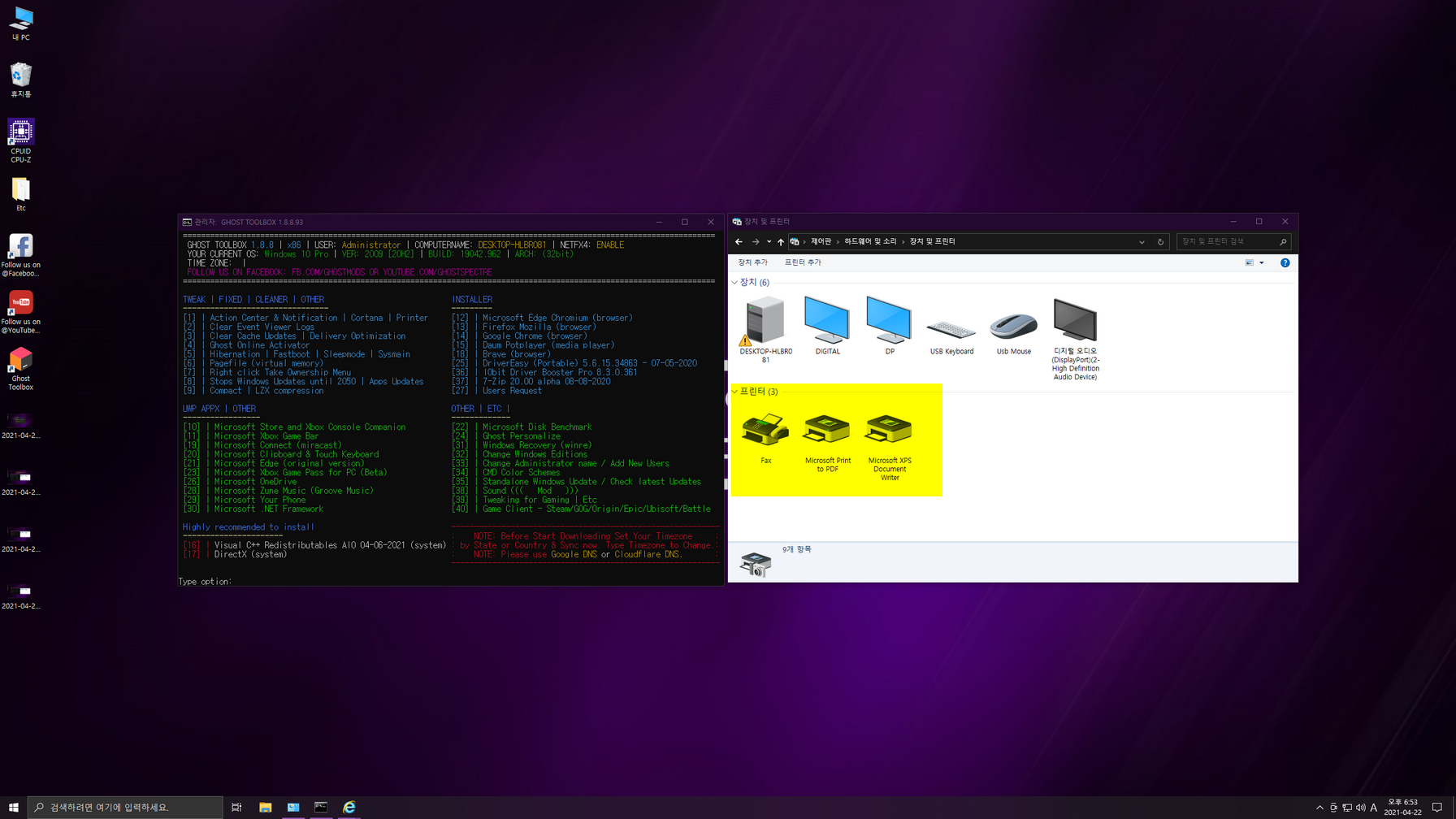Go up one level in Control Panel

(x=781, y=241)
